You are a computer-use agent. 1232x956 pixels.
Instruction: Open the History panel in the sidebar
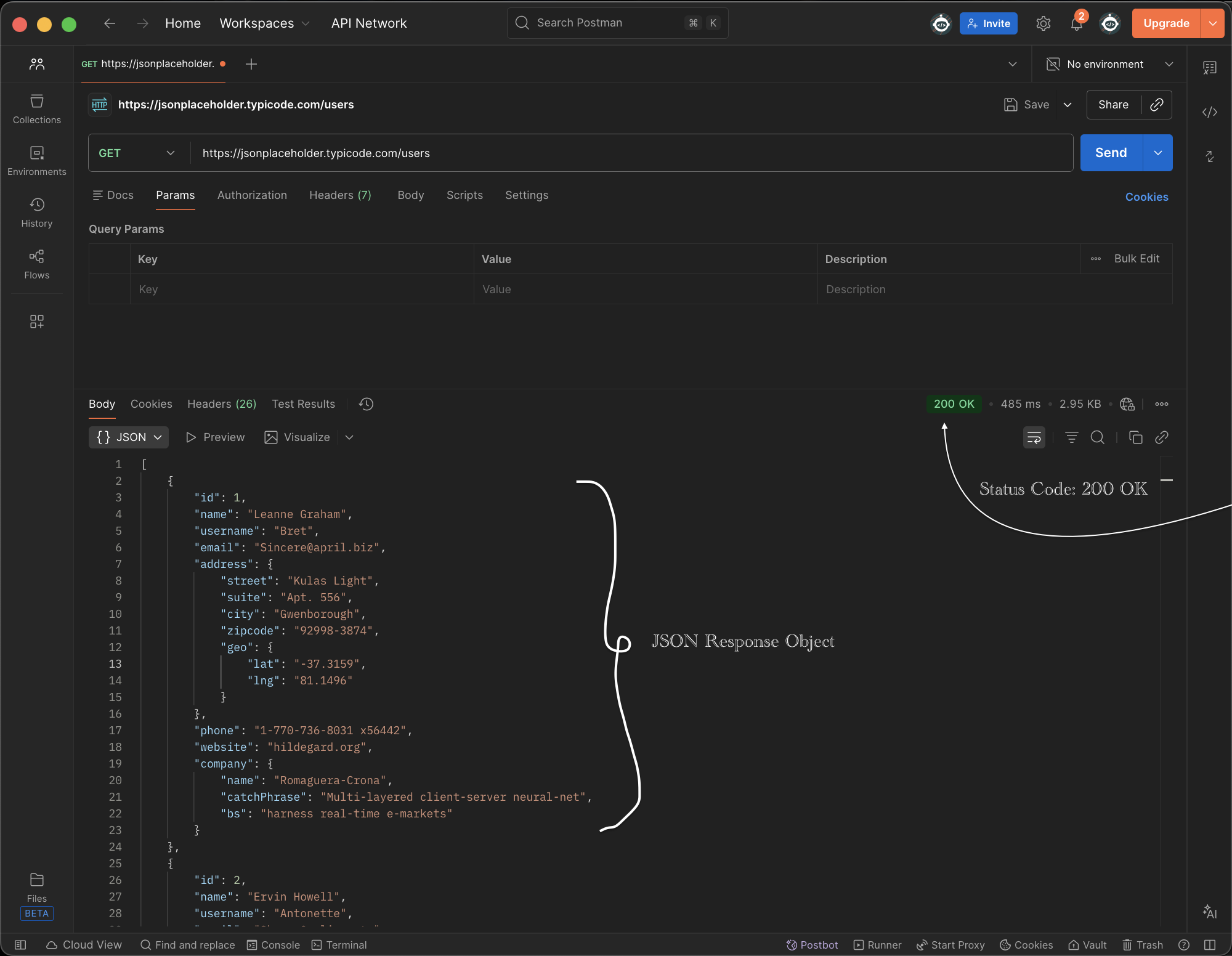[x=36, y=213]
